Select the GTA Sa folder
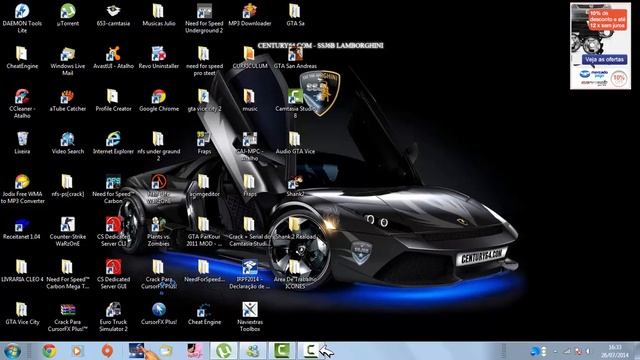Image resolution: width=640 pixels, height=360 pixels. pos(295,15)
